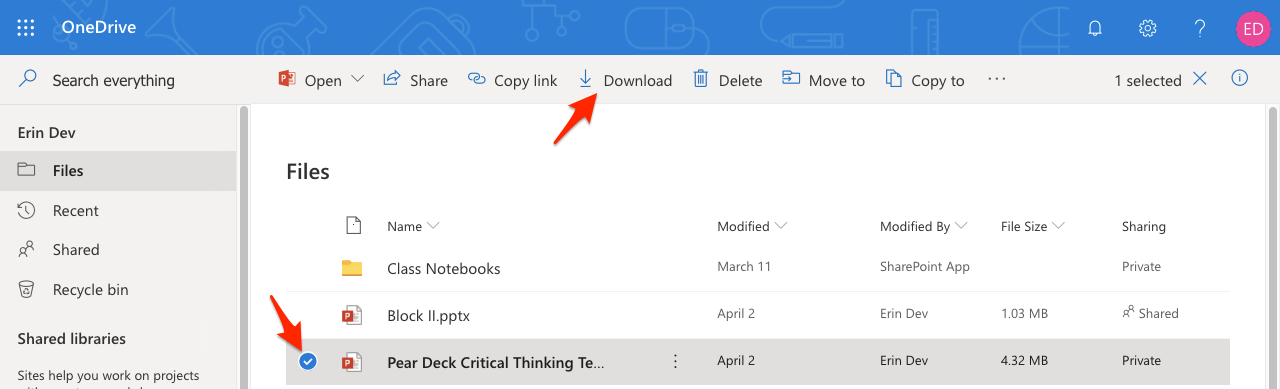The height and width of the screenshot is (389, 1280).
Task: Open Pear Deck row more actions menu
Action: point(675,361)
